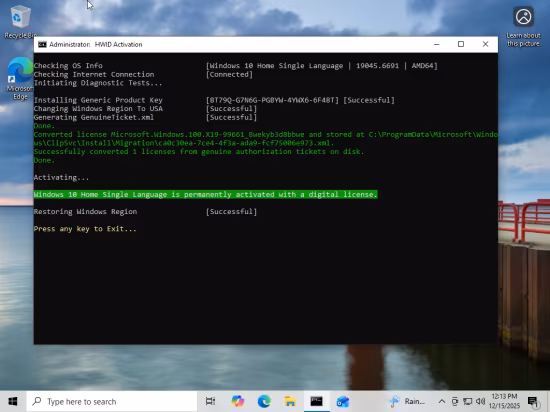The image size is (550, 412).
Task: Close the HWID Activation window
Action: click(485, 45)
